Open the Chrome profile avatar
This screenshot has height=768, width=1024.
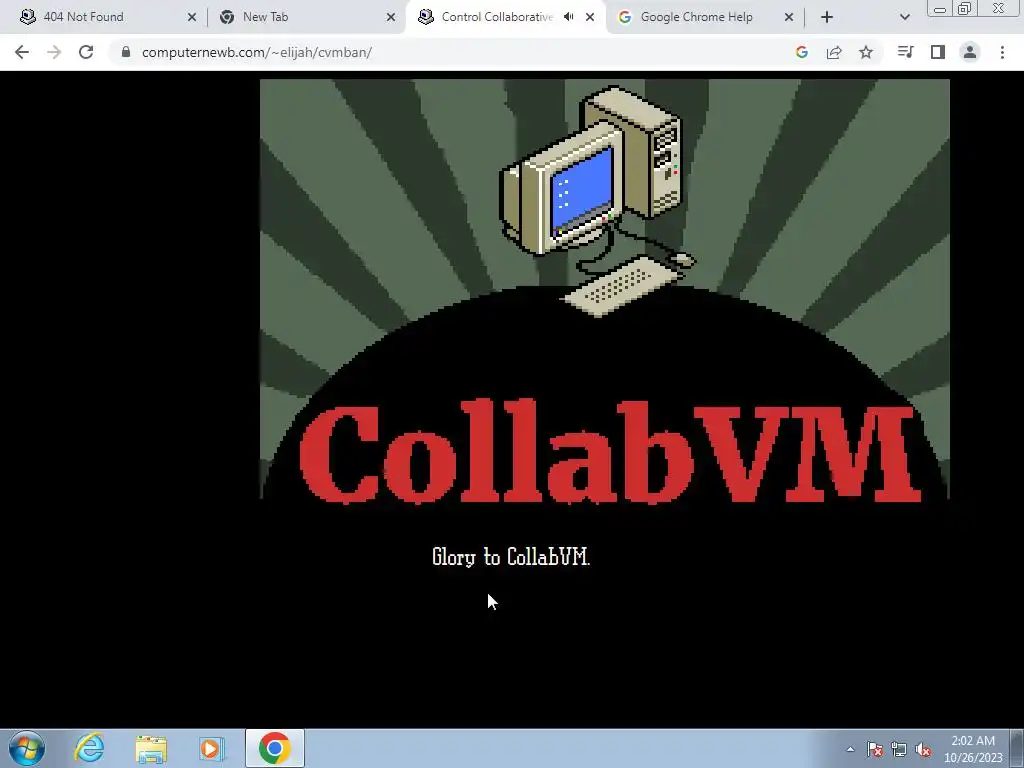(x=970, y=52)
